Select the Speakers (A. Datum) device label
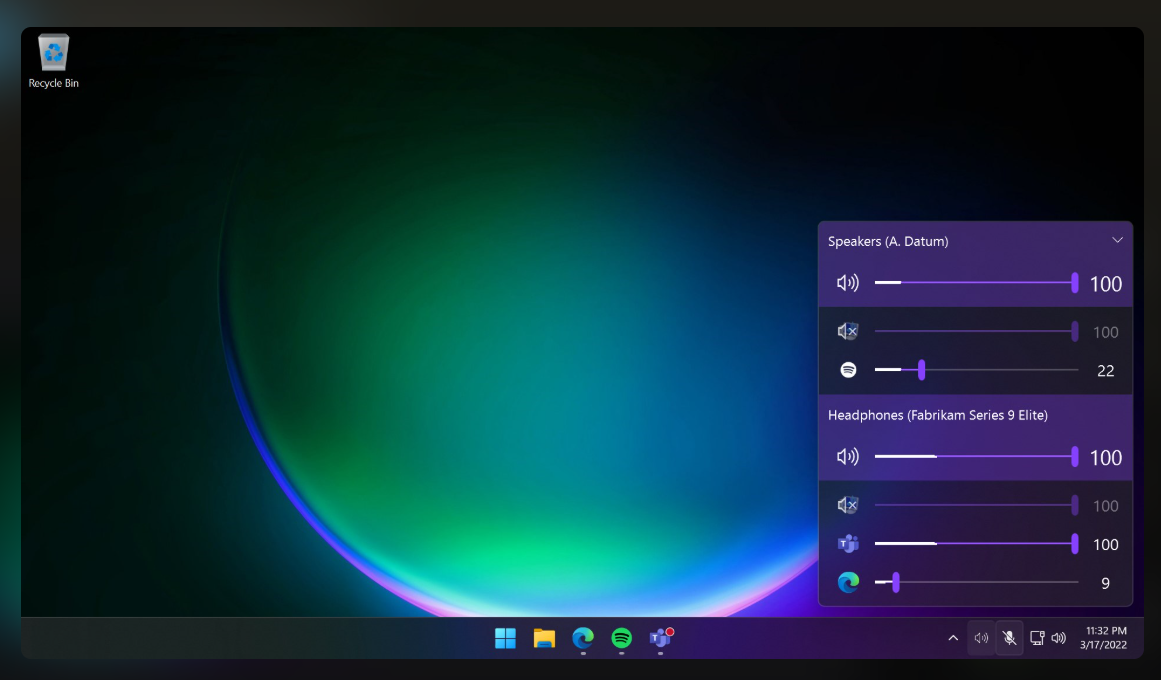This screenshot has width=1161, height=680. click(x=888, y=241)
